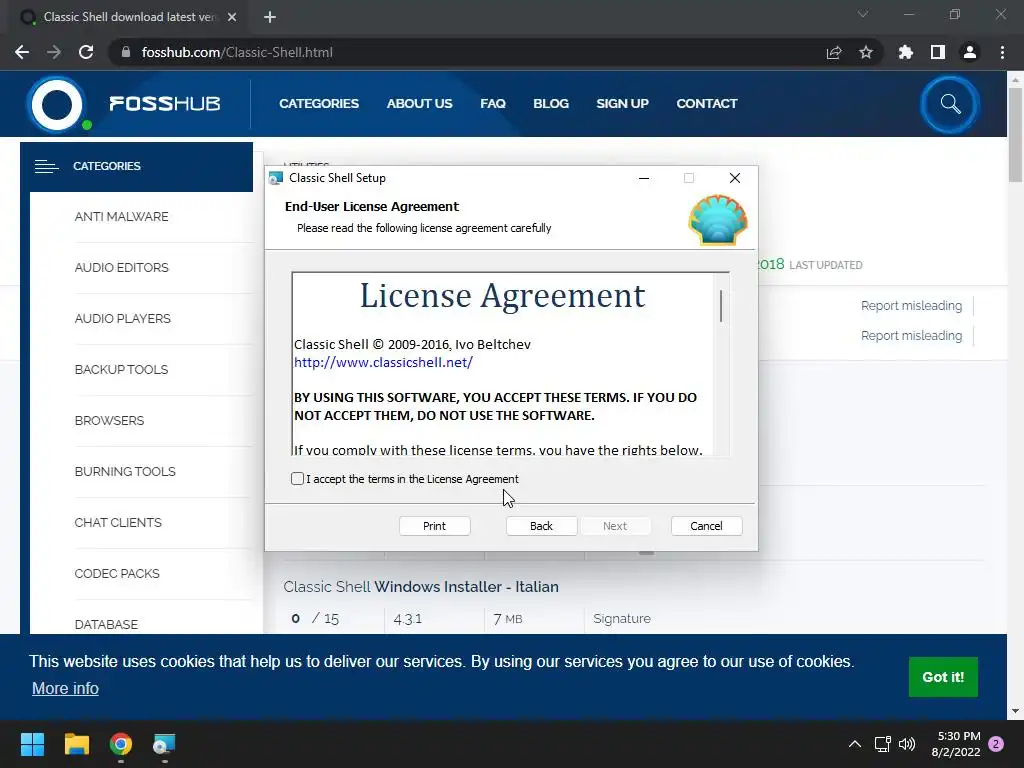Viewport: 1024px width, 768px height.
Task: Click the site lock icon in address bar
Action: (x=126, y=52)
